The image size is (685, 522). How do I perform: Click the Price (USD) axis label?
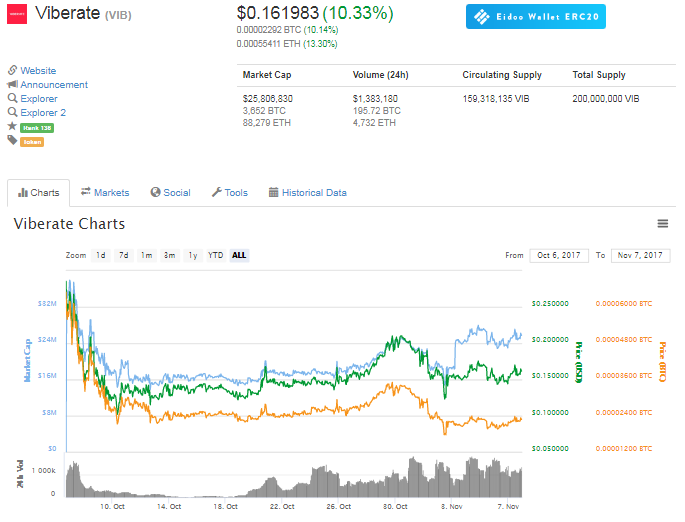click(x=578, y=362)
